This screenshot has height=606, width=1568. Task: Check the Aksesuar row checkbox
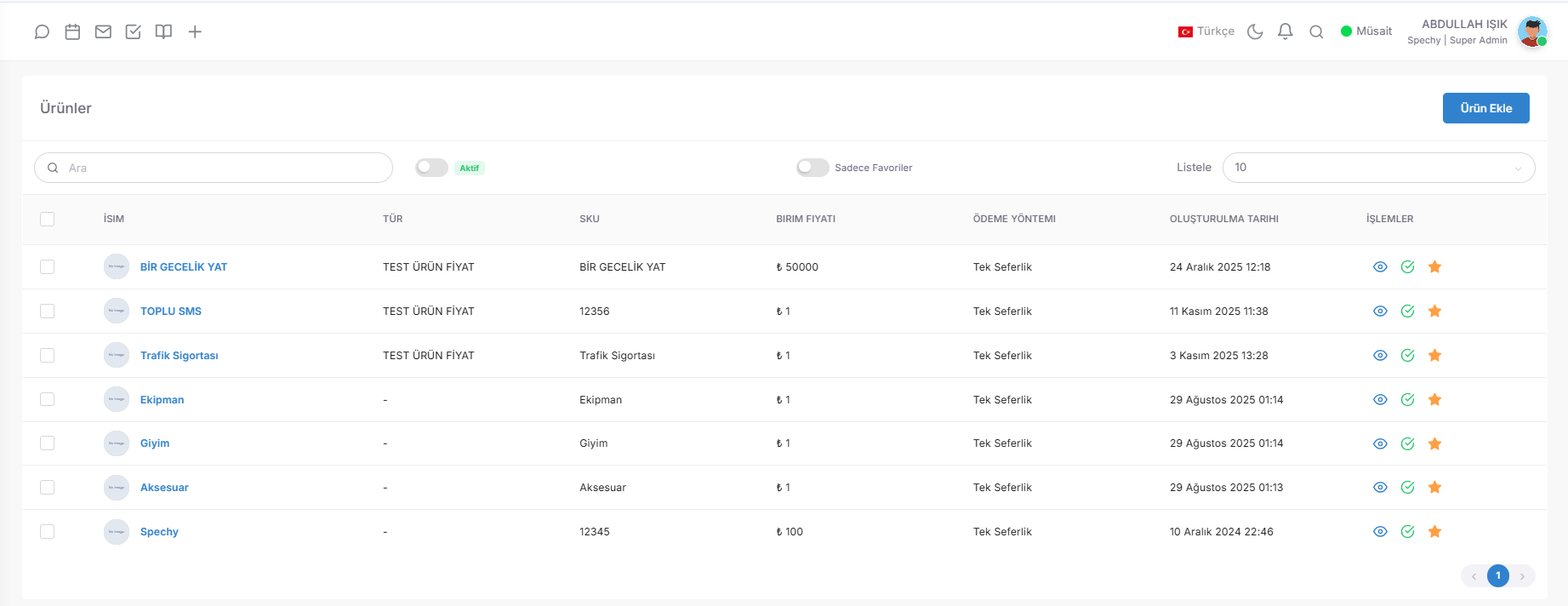pos(47,488)
